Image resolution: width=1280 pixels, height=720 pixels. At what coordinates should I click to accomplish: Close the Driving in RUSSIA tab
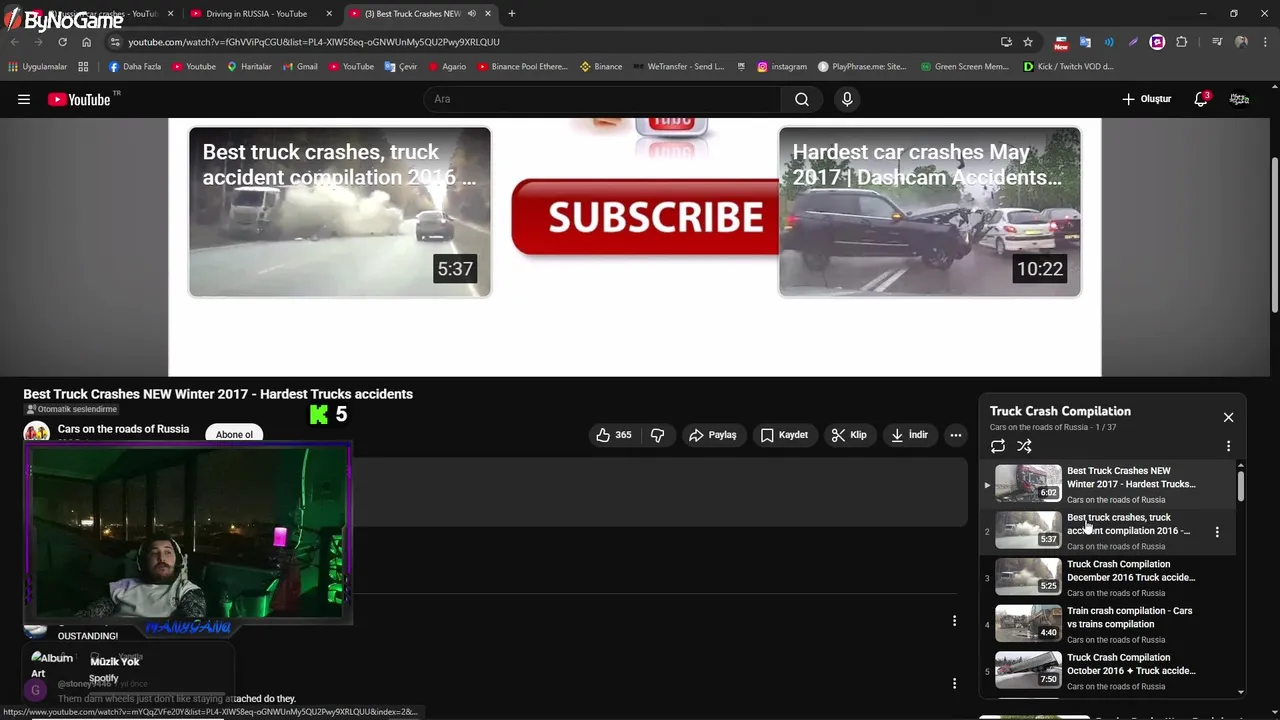point(329,14)
